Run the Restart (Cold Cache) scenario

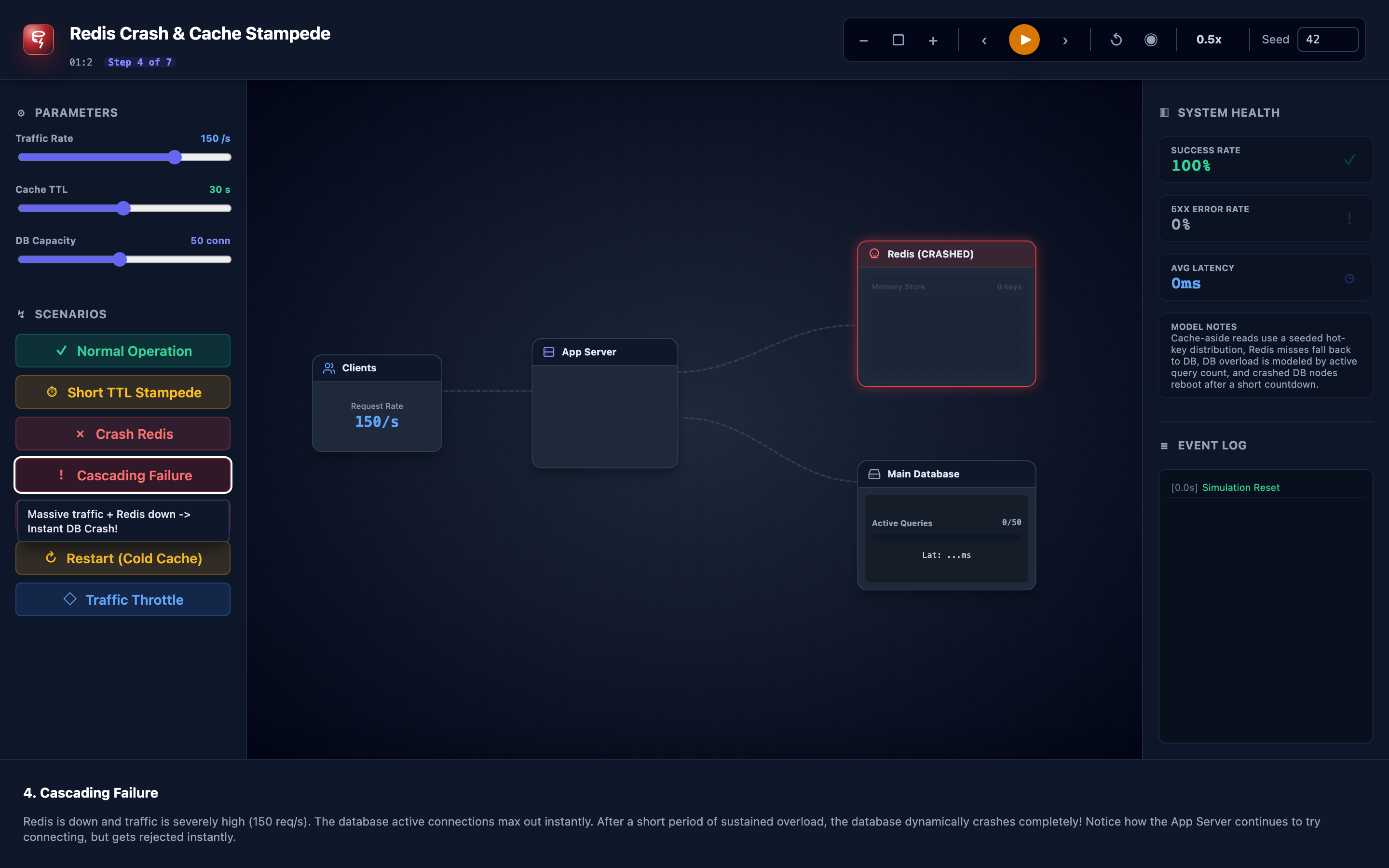(123, 558)
